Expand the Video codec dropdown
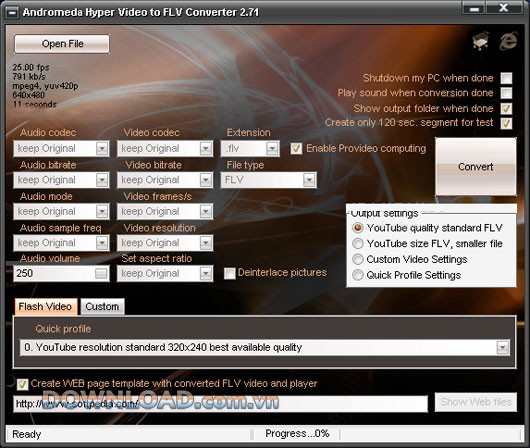530x448 pixels. click(206, 148)
